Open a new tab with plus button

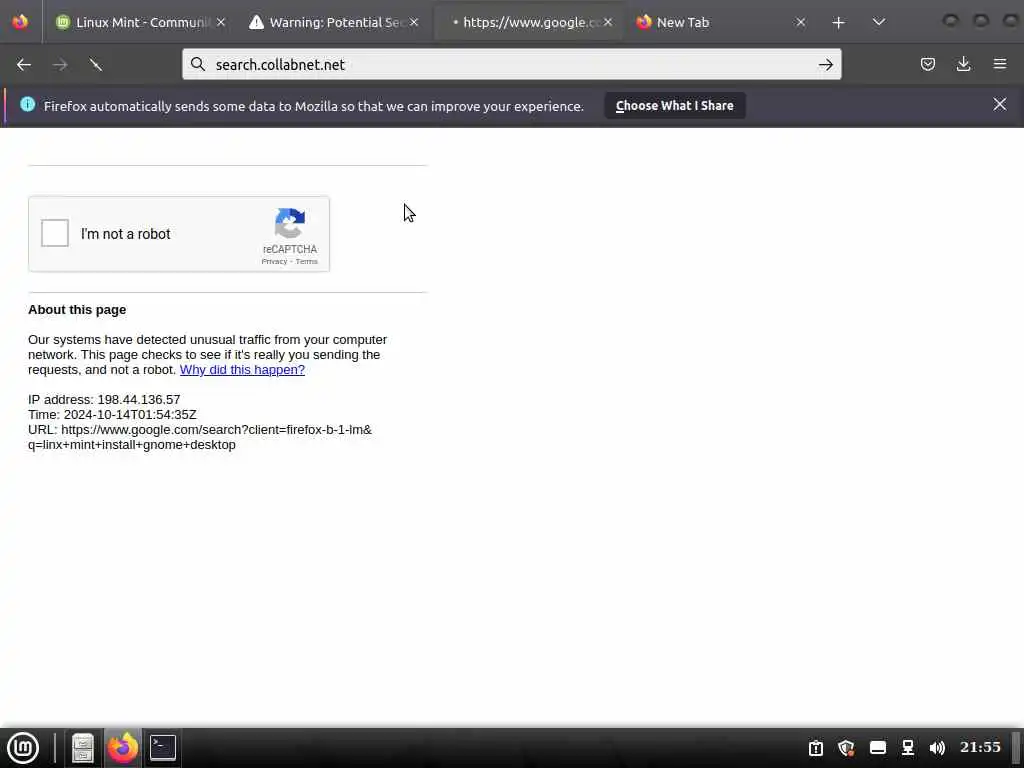point(839,23)
